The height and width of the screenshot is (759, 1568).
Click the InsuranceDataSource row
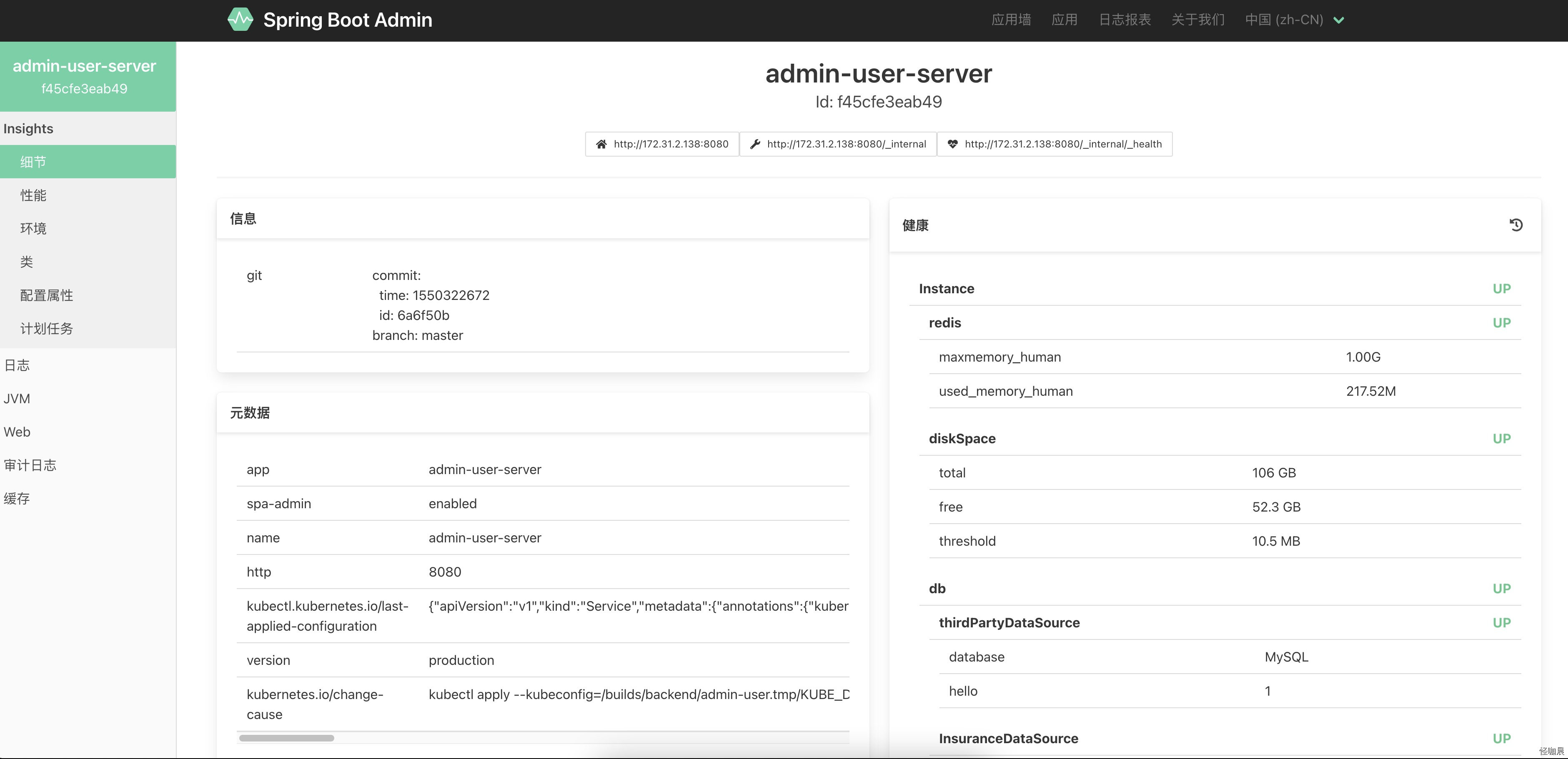click(1225, 739)
